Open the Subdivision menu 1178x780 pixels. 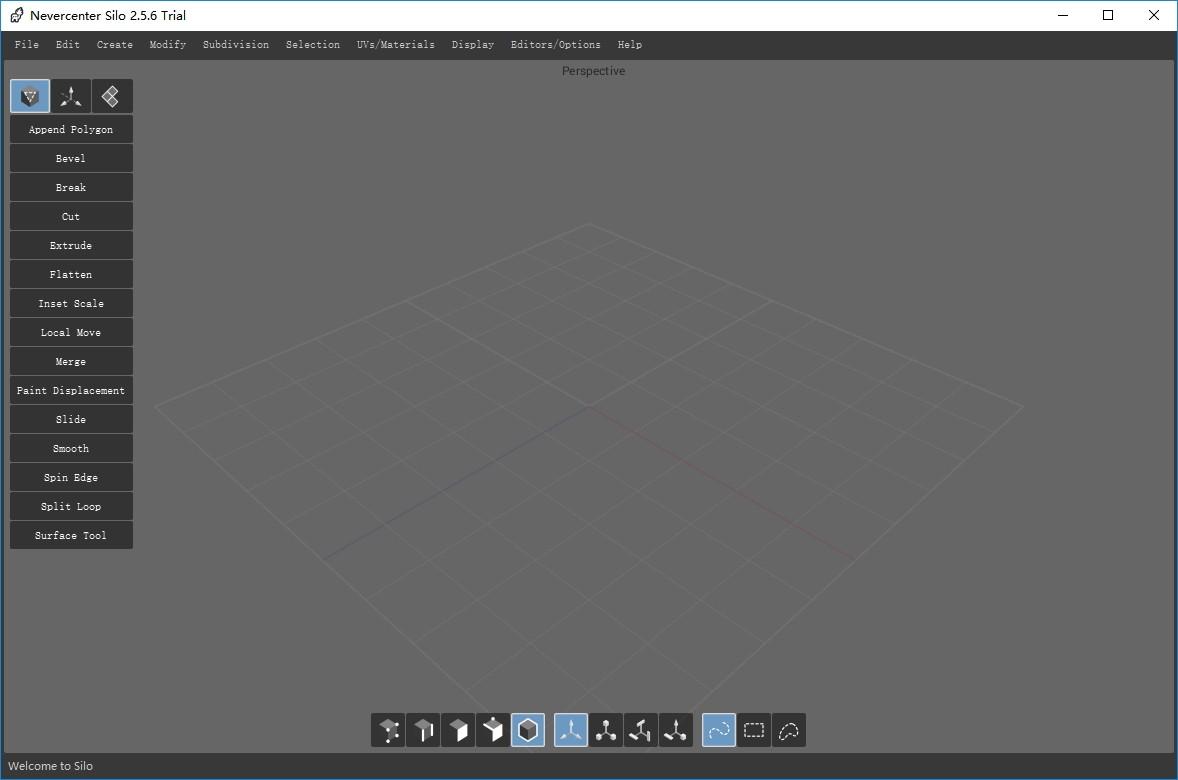click(x=236, y=44)
